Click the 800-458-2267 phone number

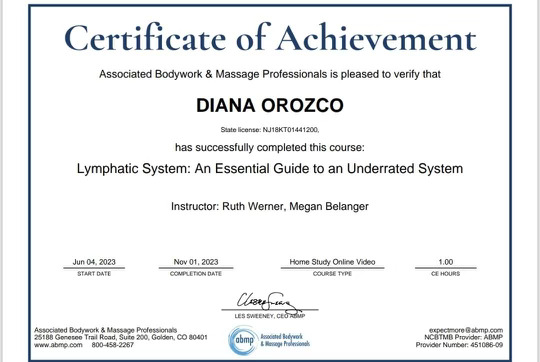click(113, 345)
